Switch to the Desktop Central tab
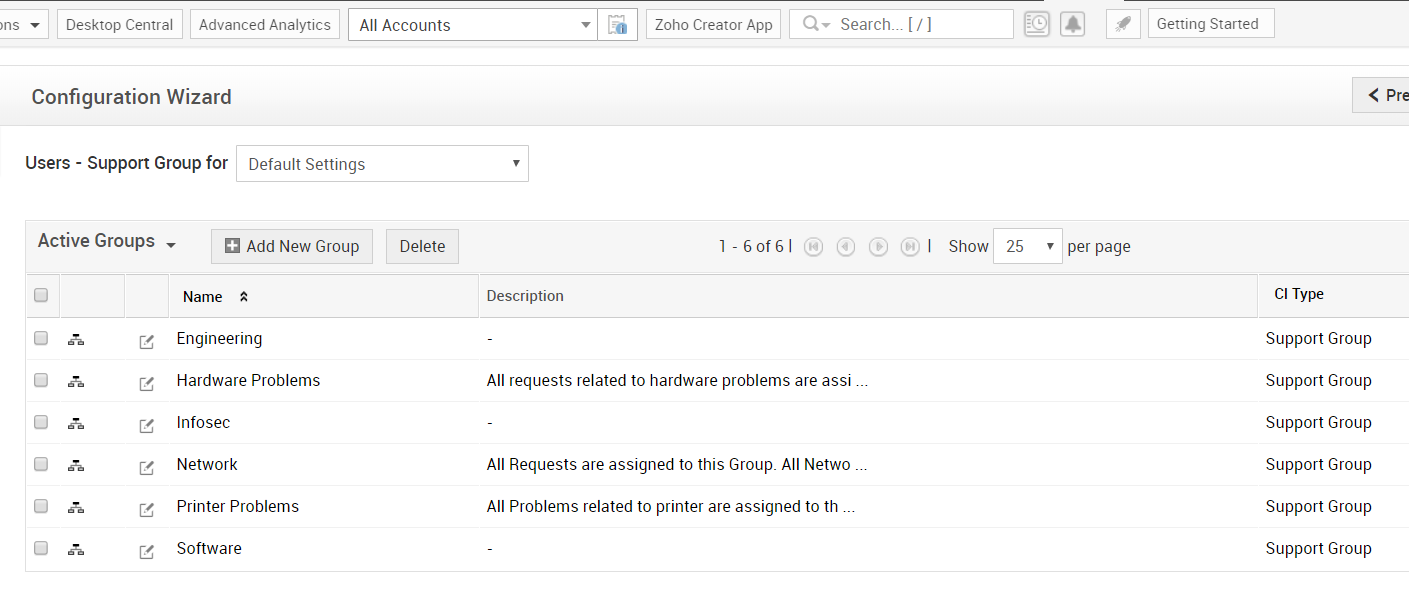Screen dimensions: 1409x592 [x=120, y=25]
